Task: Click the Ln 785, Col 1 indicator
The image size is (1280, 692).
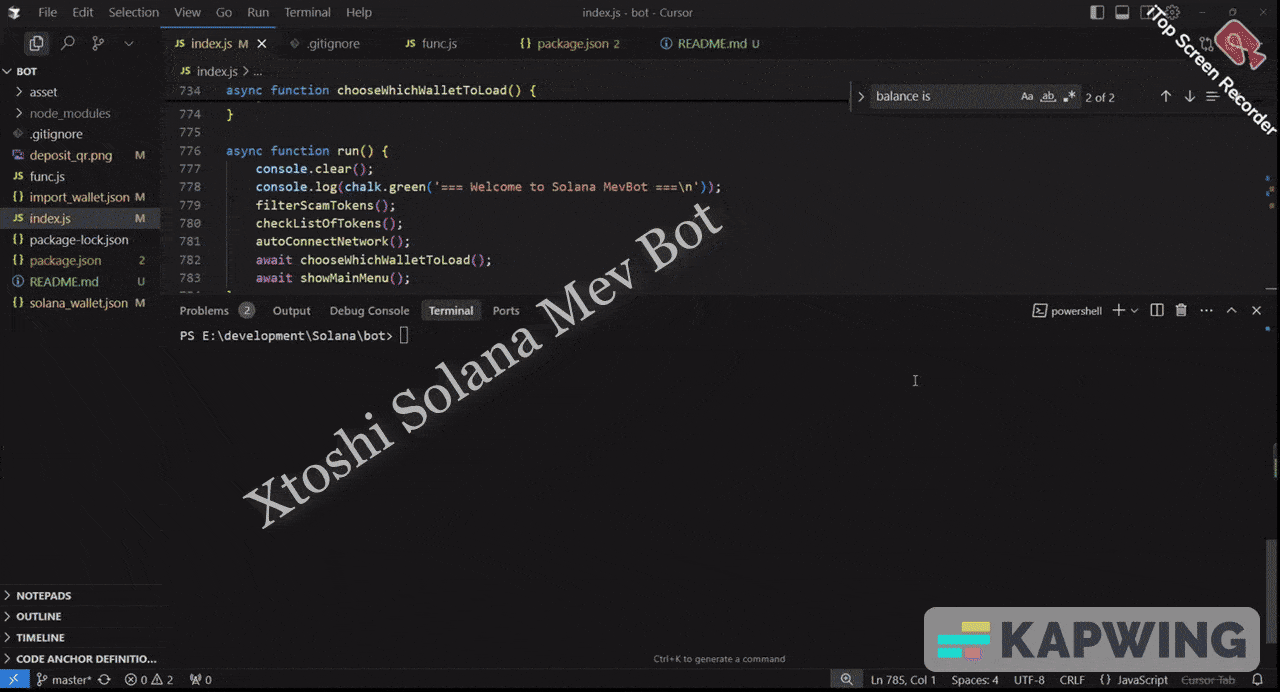Action: (x=903, y=679)
